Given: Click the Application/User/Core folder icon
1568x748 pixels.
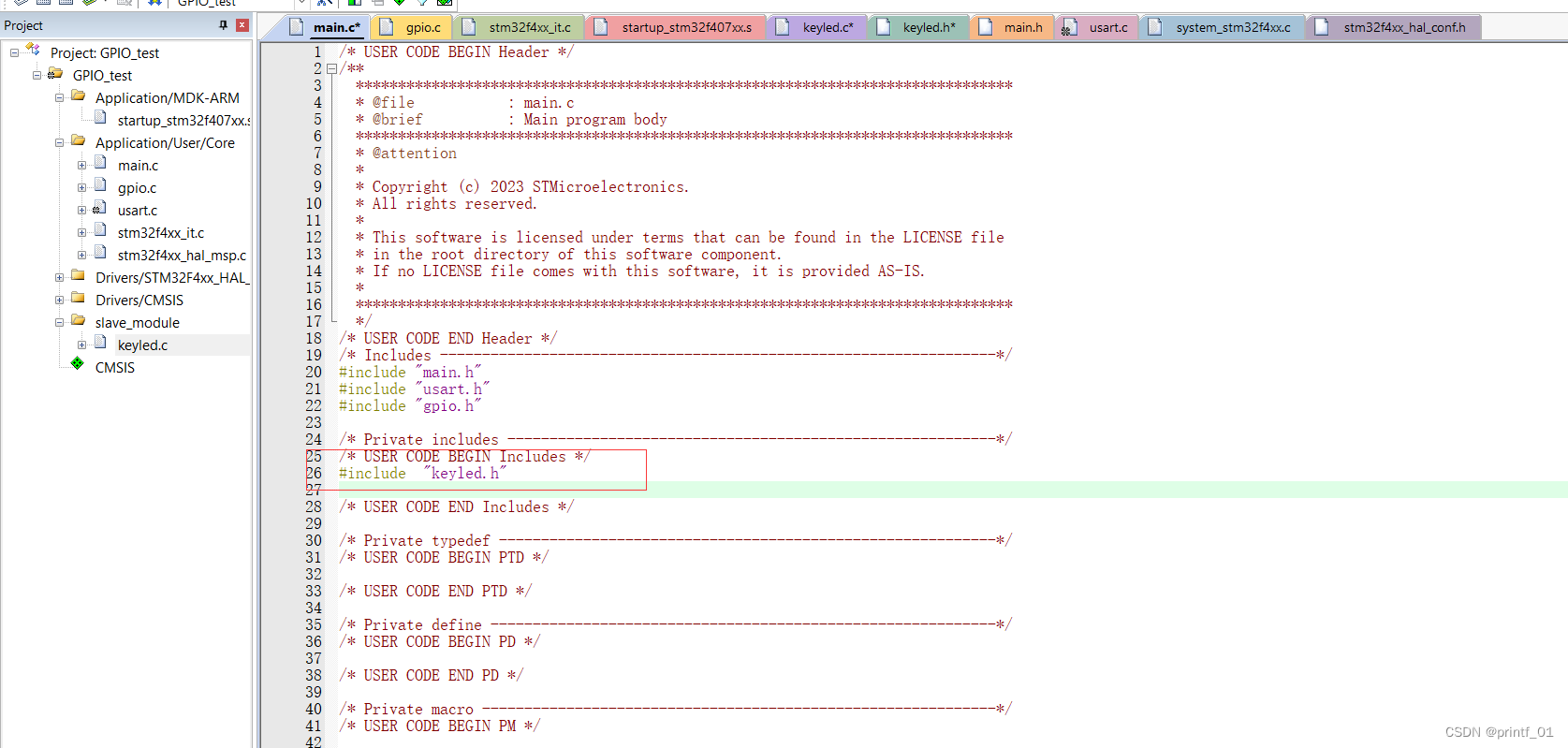Looking at the screenshot, I should 79,141.
